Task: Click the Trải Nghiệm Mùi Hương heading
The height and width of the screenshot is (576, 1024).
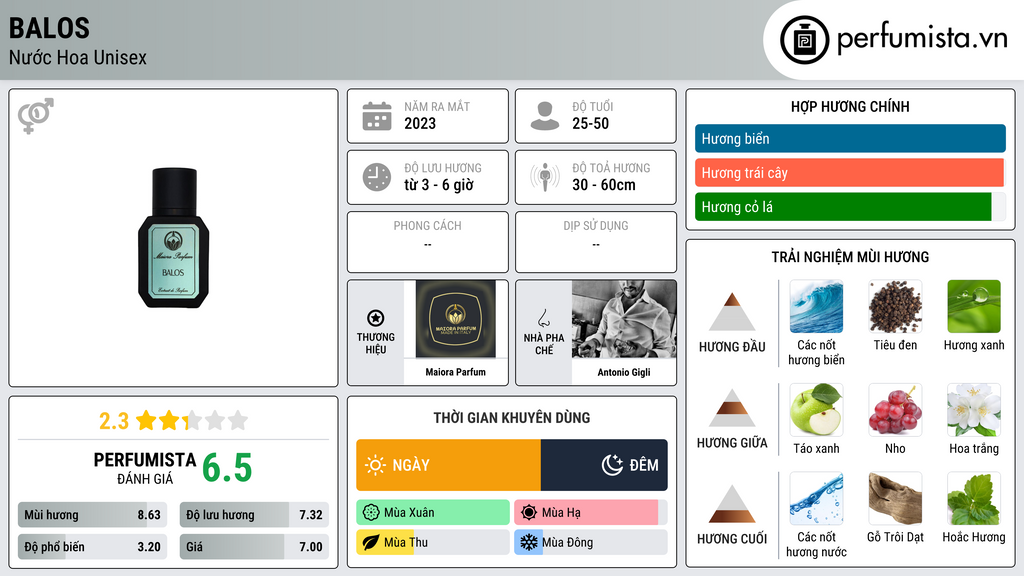Action: [x=850, y=257]
